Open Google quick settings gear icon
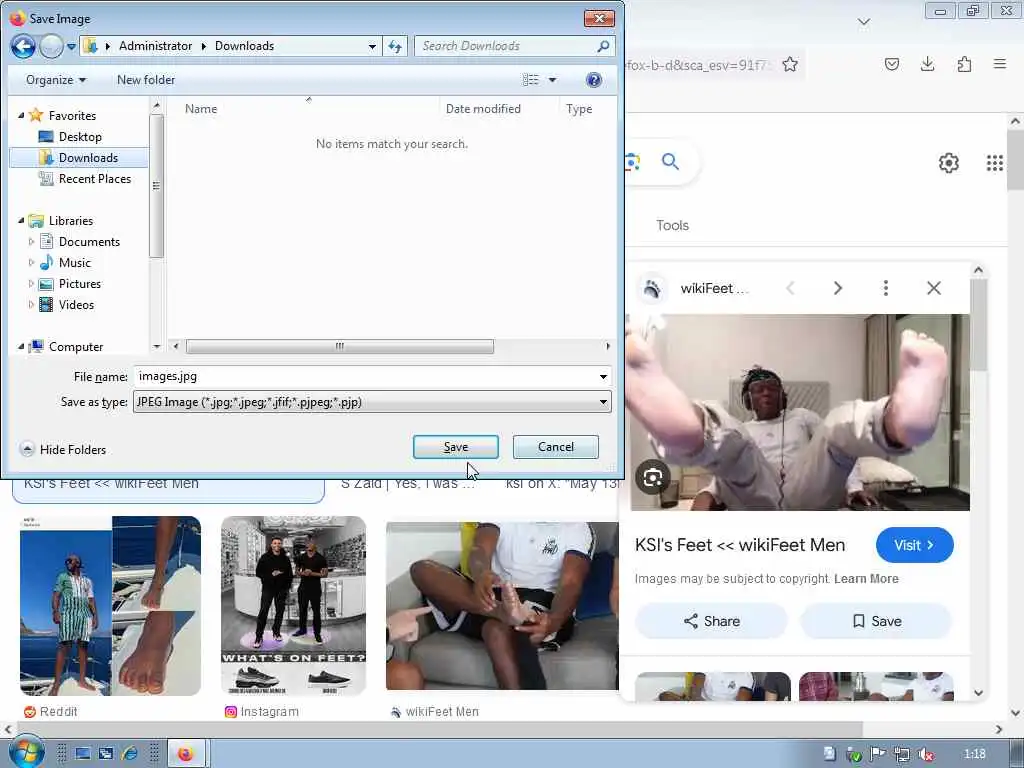 click(x=948, y=163)
